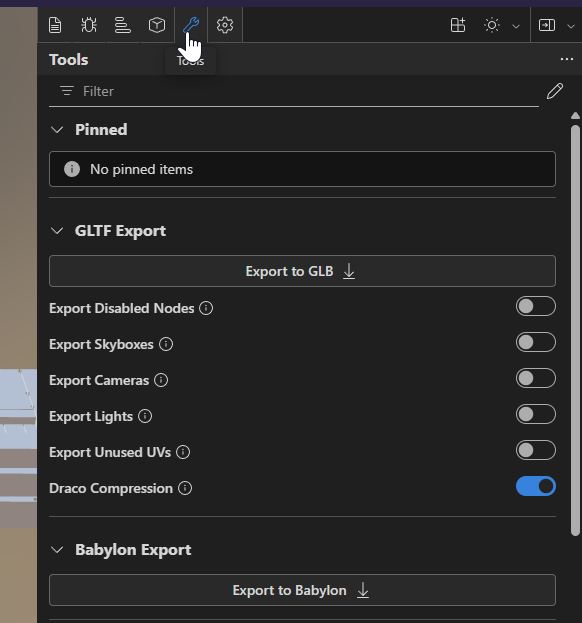Turn on Export Cameras toggle
582x623 pixels.
coord(536,378)
